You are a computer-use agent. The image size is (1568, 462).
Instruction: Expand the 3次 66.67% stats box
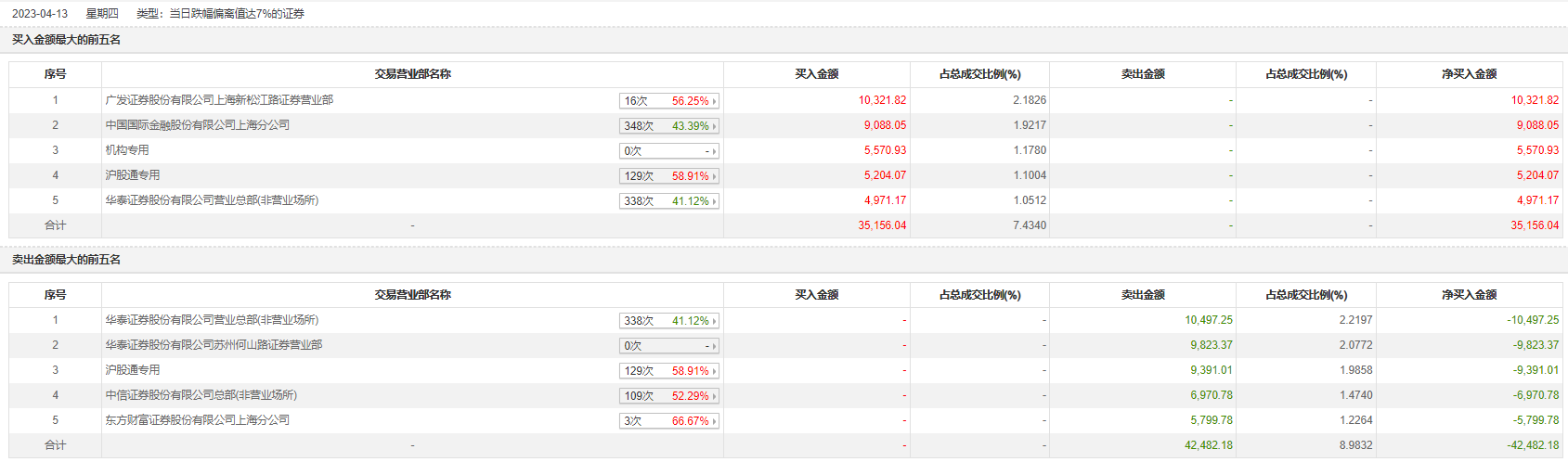[668, 421]
